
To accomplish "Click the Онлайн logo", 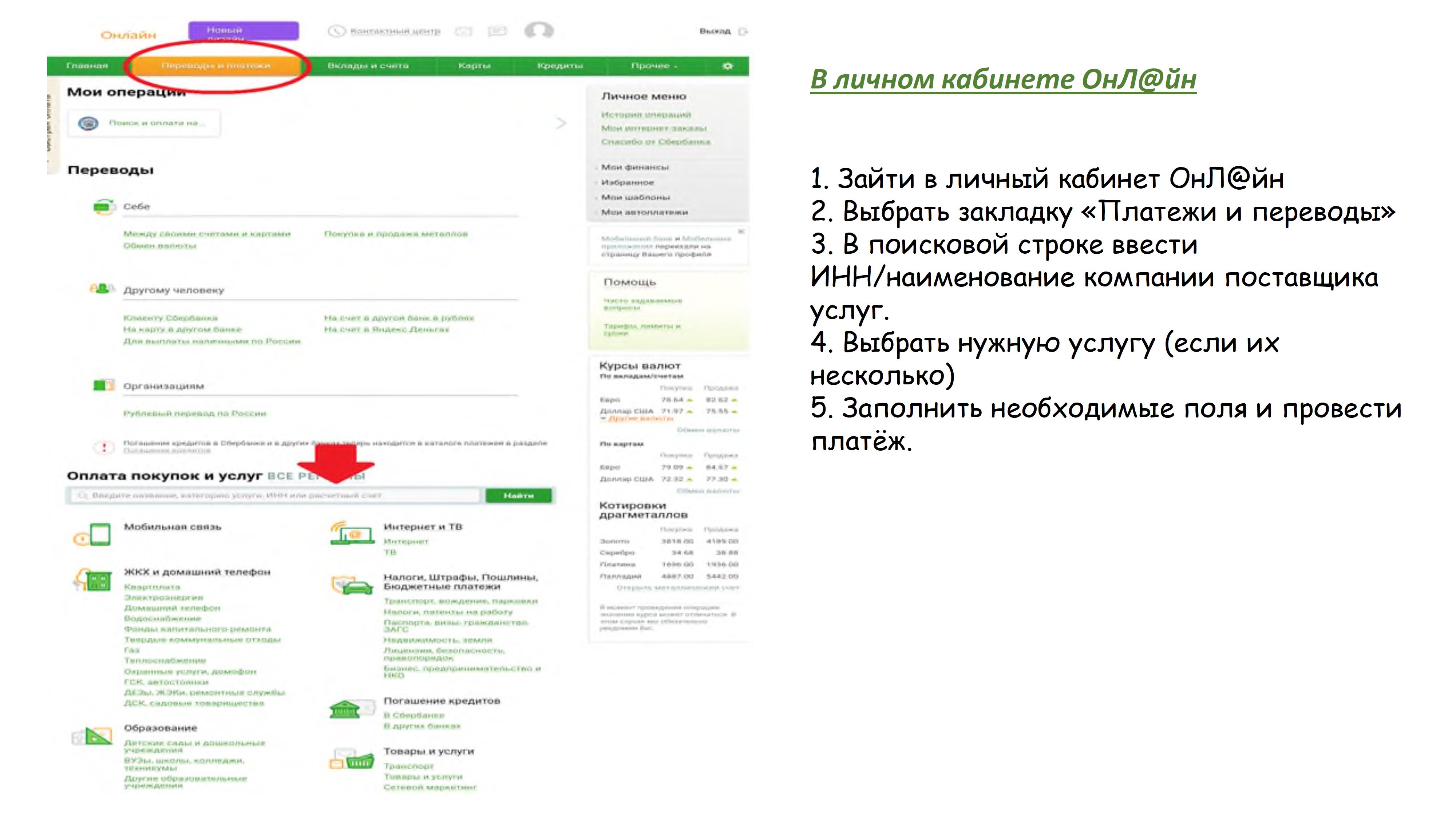I will pyautogui.click(x=128, y=35).
